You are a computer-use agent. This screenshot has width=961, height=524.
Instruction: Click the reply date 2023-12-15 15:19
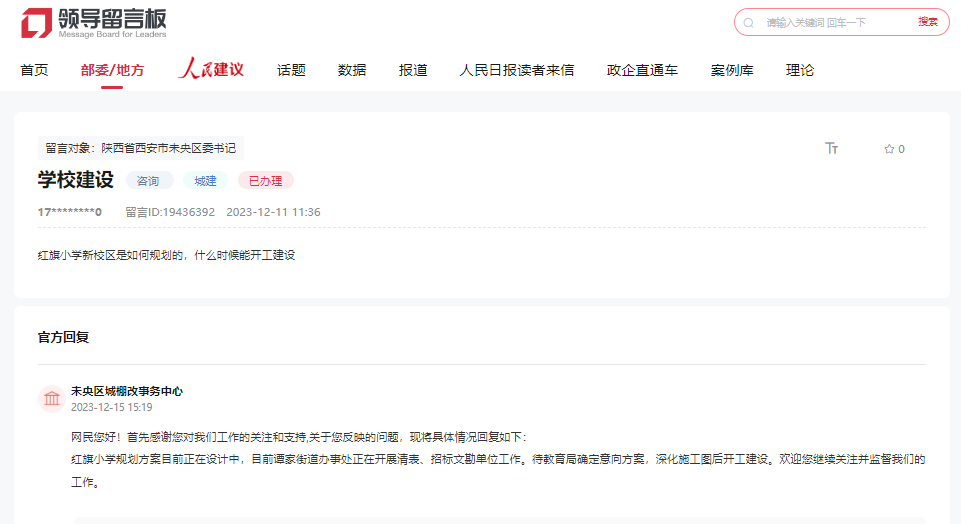click(112, 407)
